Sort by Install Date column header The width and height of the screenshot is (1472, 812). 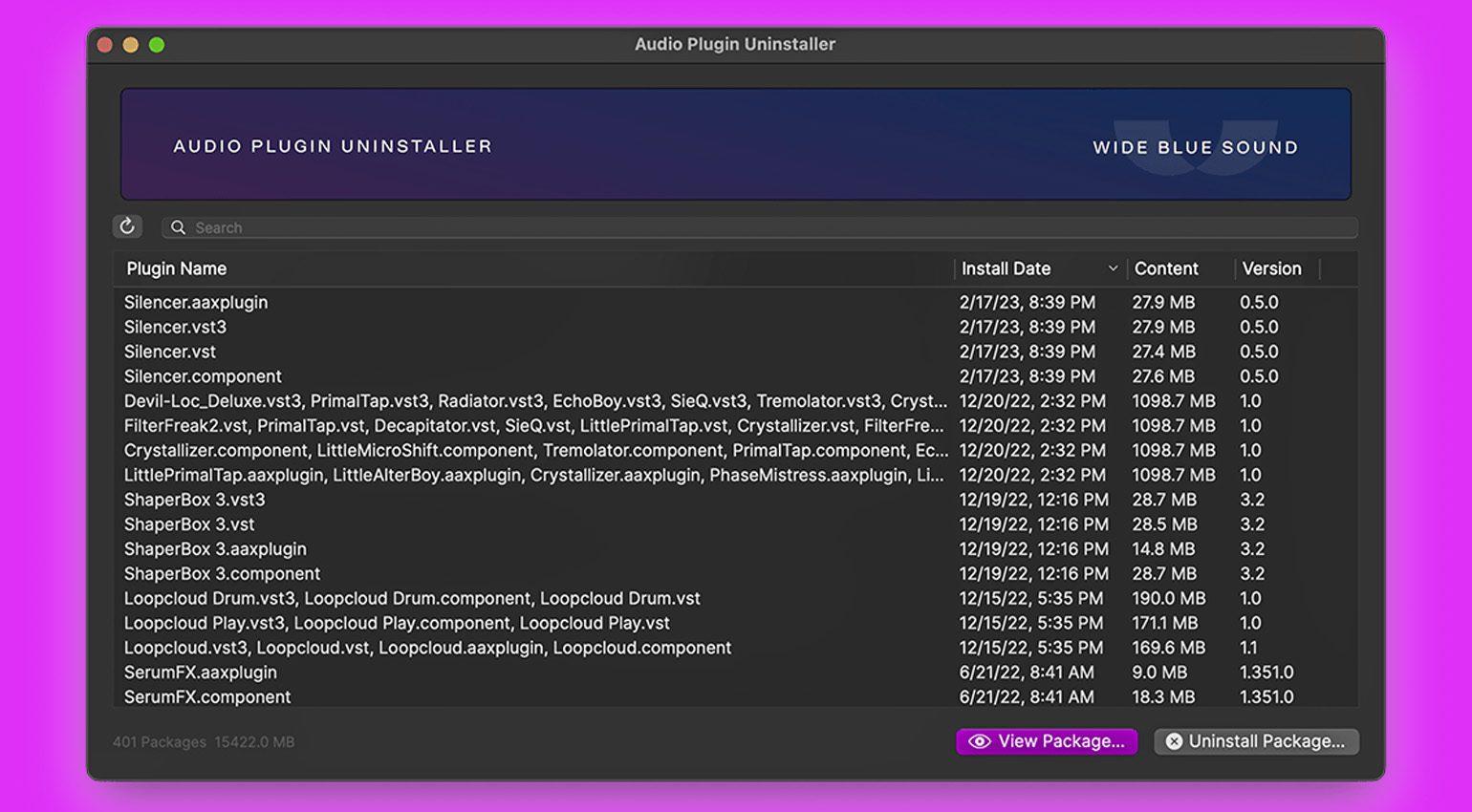point(1006,268)
